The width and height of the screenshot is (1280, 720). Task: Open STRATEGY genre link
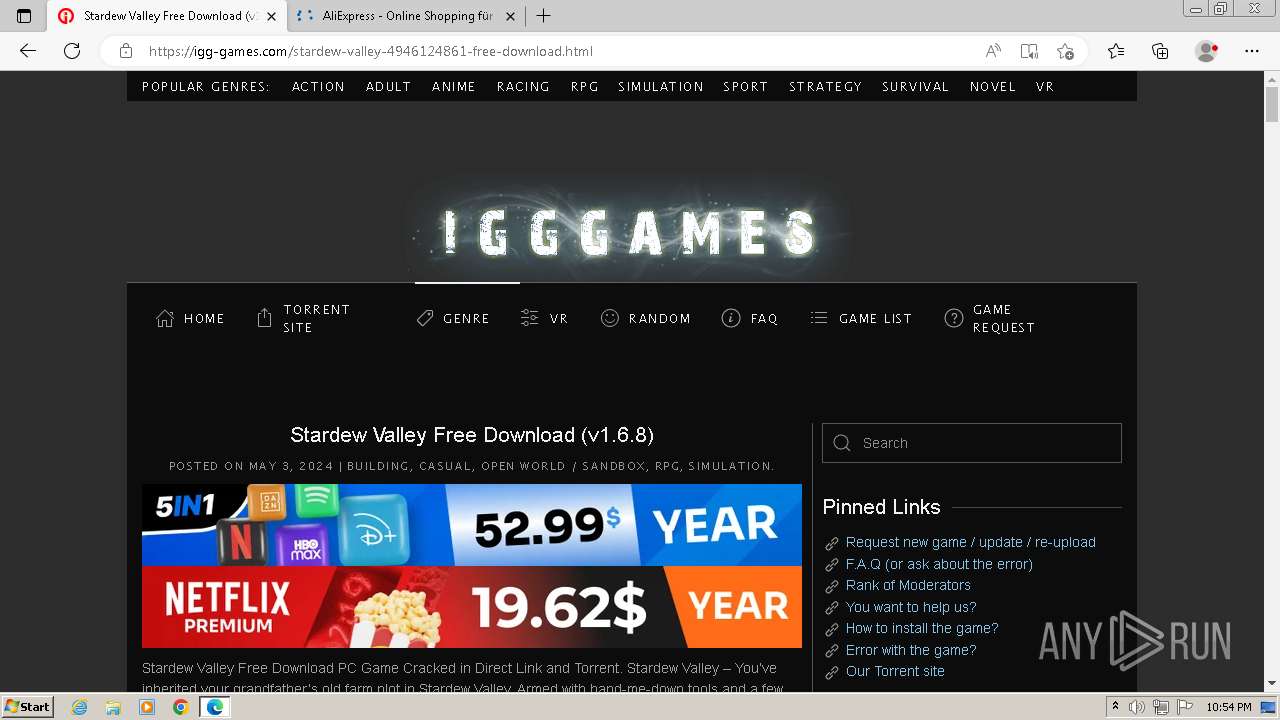(x=825, y=87)
